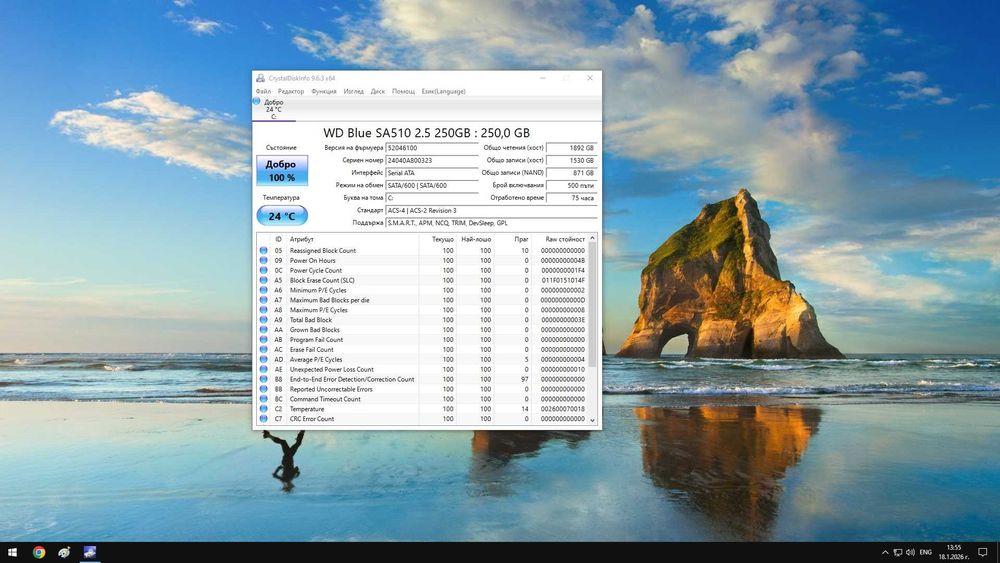The image size is (1000, 563).
Task: Click the status orb beside Maximum P/E Cycles
Action: pyautogui.click(x=263, y=310)
